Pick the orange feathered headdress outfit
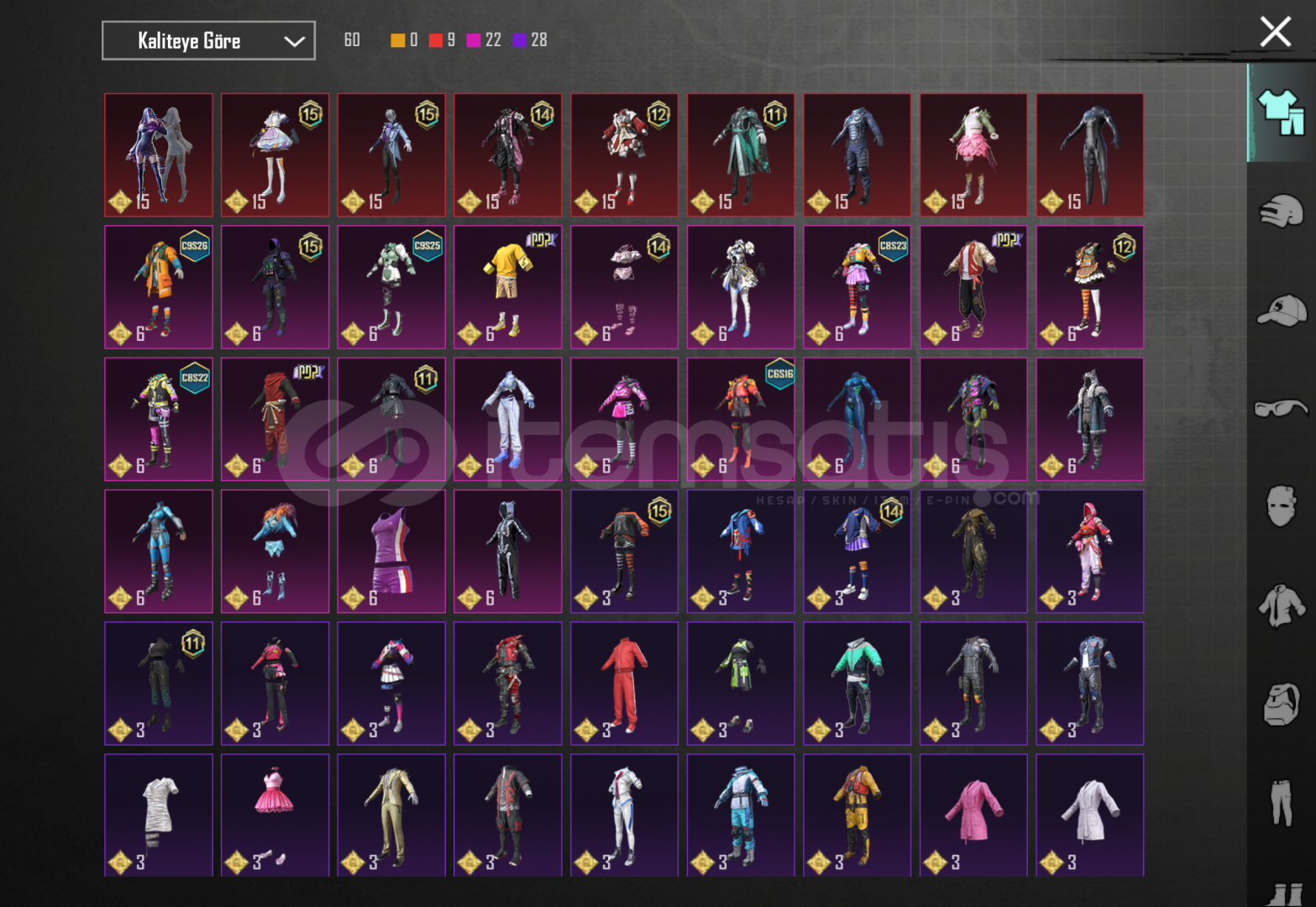This screenshot has width=1316, height=907. click(275, 552)
